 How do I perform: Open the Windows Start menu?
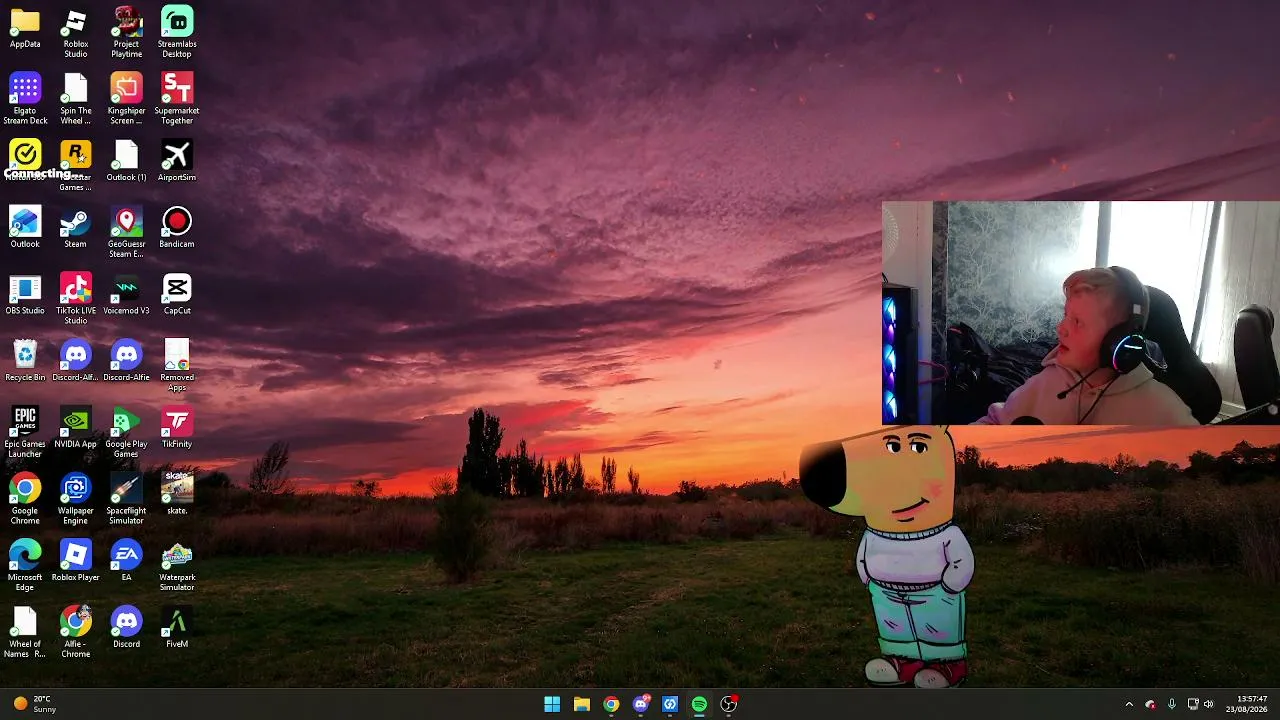tap(552, 704)
